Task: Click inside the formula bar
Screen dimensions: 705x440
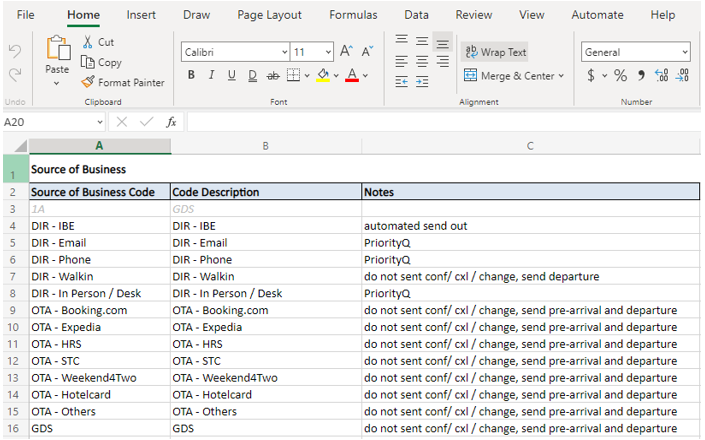Action: tap(443, 122)
